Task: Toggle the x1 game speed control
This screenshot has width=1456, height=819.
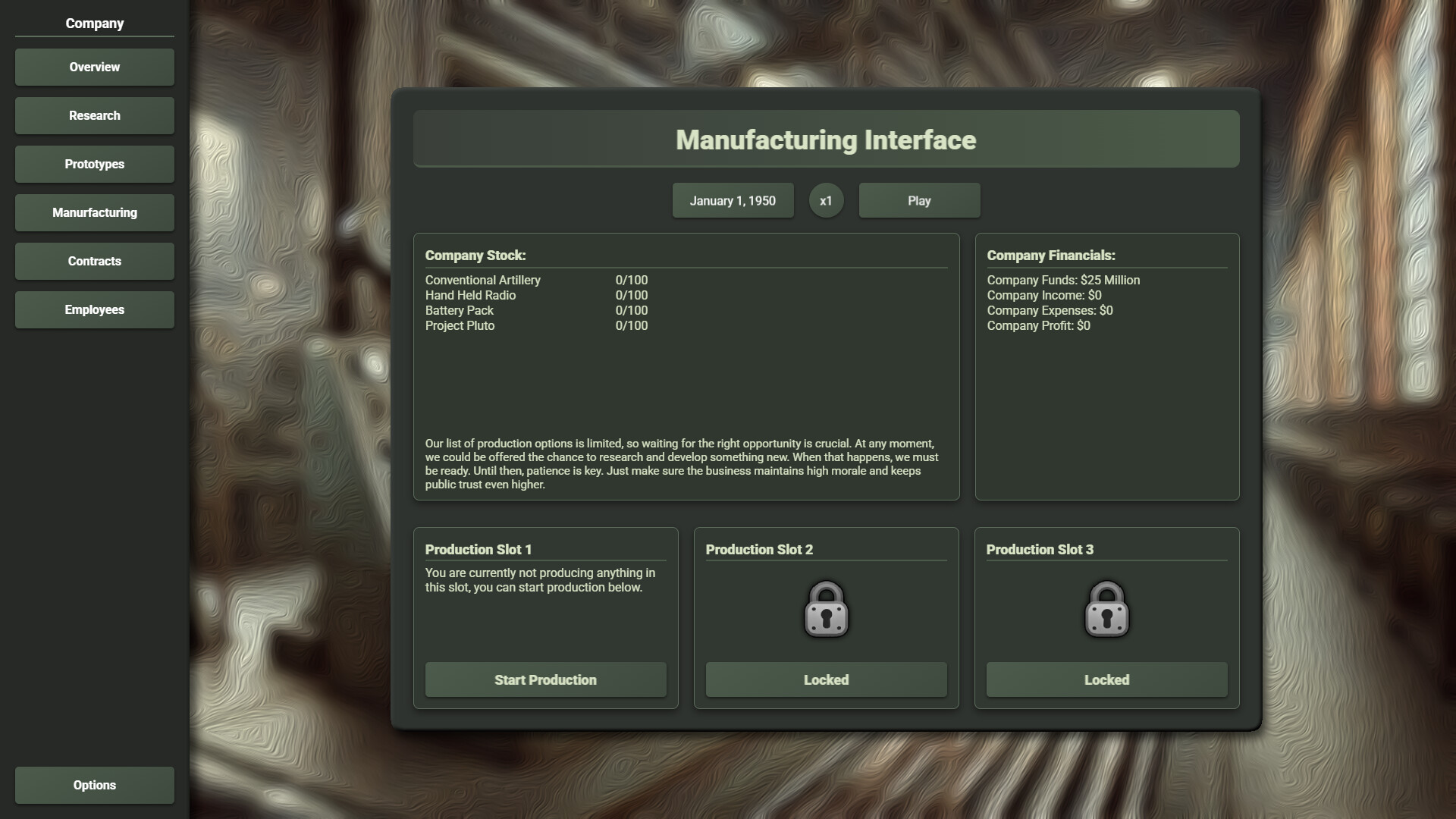Action: click(x=826, y=200)
